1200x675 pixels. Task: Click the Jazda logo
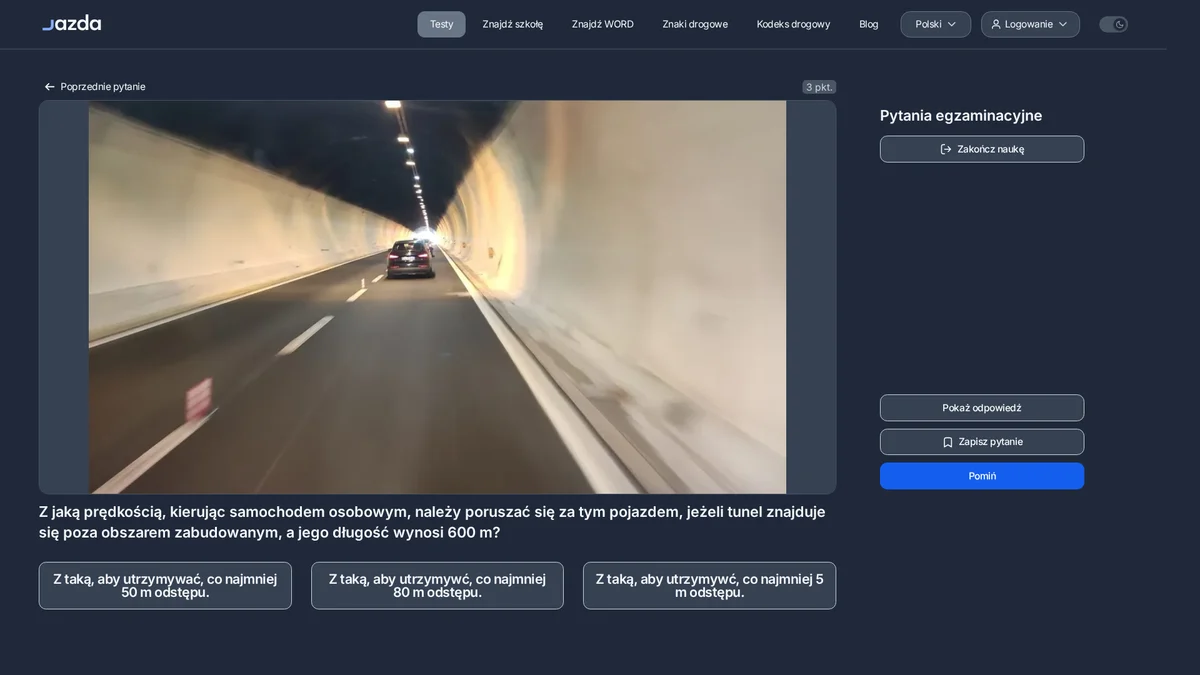click(71, 23)
